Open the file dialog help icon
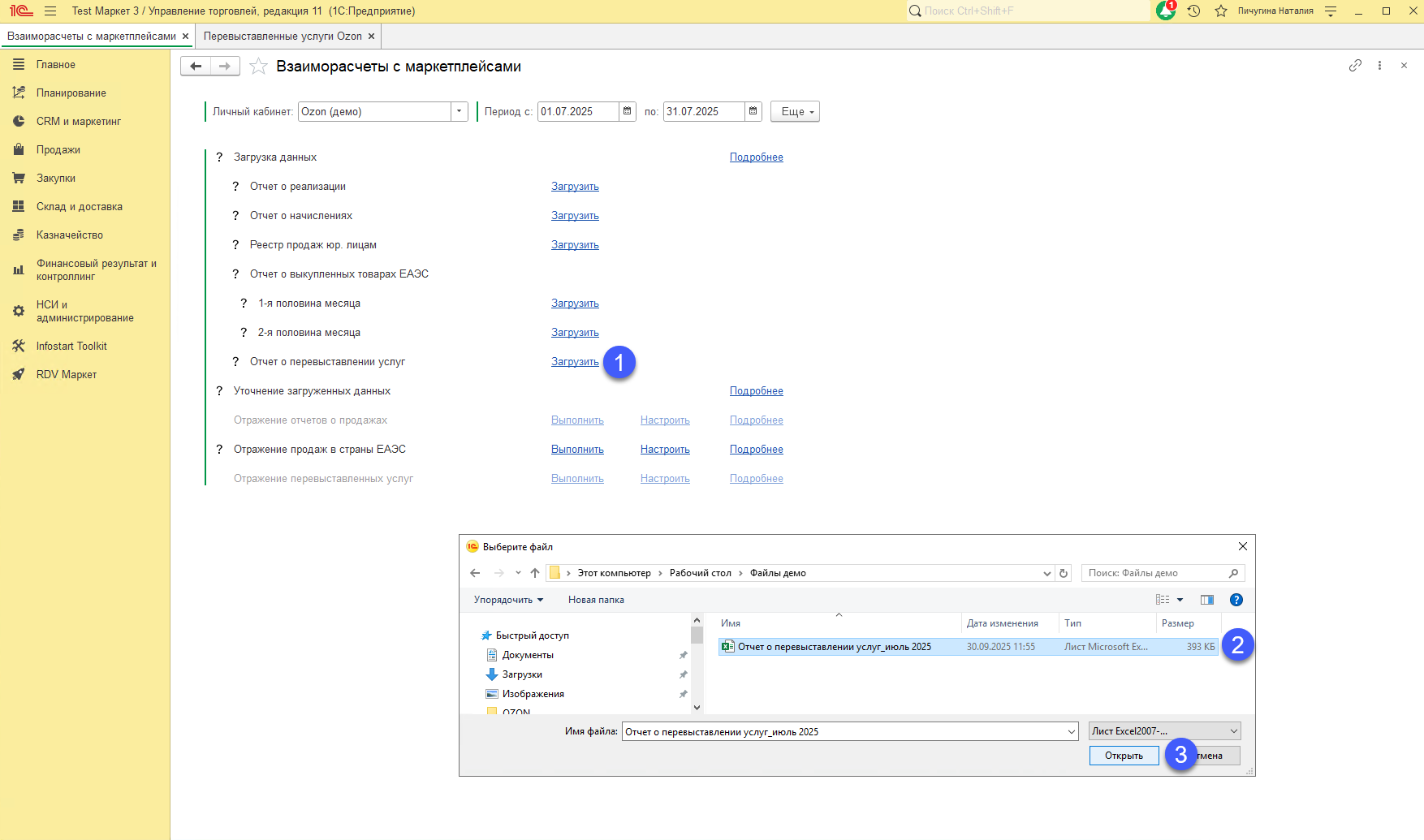The width and height of the screenshot is (1424, 840). pyautogui.click(x=1236, y=600)
